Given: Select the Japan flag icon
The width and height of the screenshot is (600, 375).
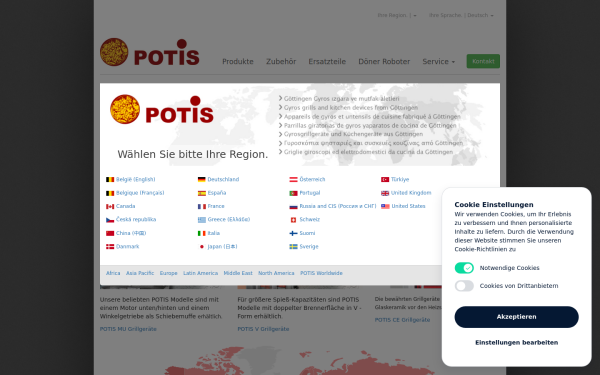Looking at the screenshot, I should click(202, 247).
